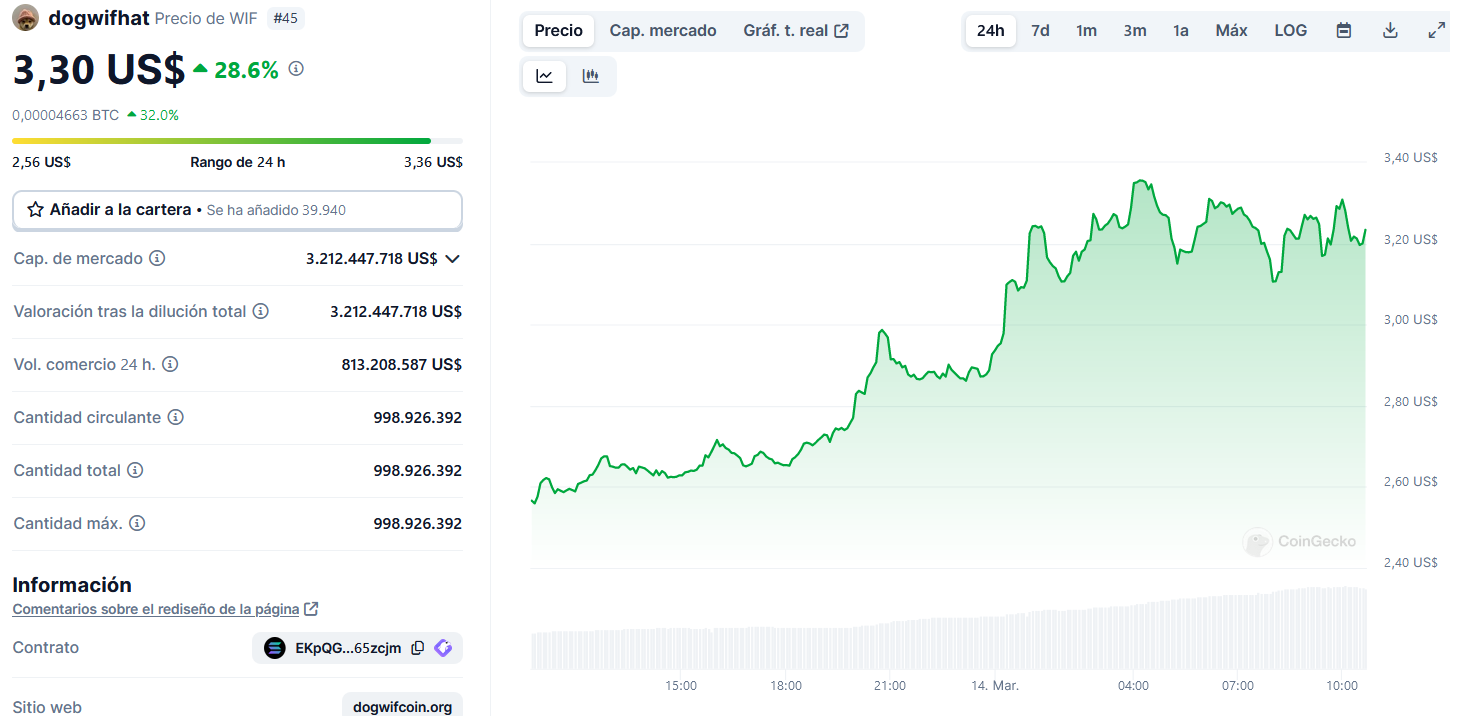Screen dimensions: 1482x716
Task: Open the calendar date range picker
Action: pos(1344,31)
